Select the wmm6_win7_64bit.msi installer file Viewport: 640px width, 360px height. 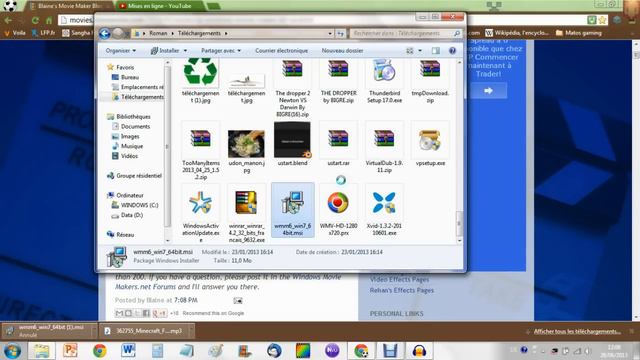tap(293, 210)
